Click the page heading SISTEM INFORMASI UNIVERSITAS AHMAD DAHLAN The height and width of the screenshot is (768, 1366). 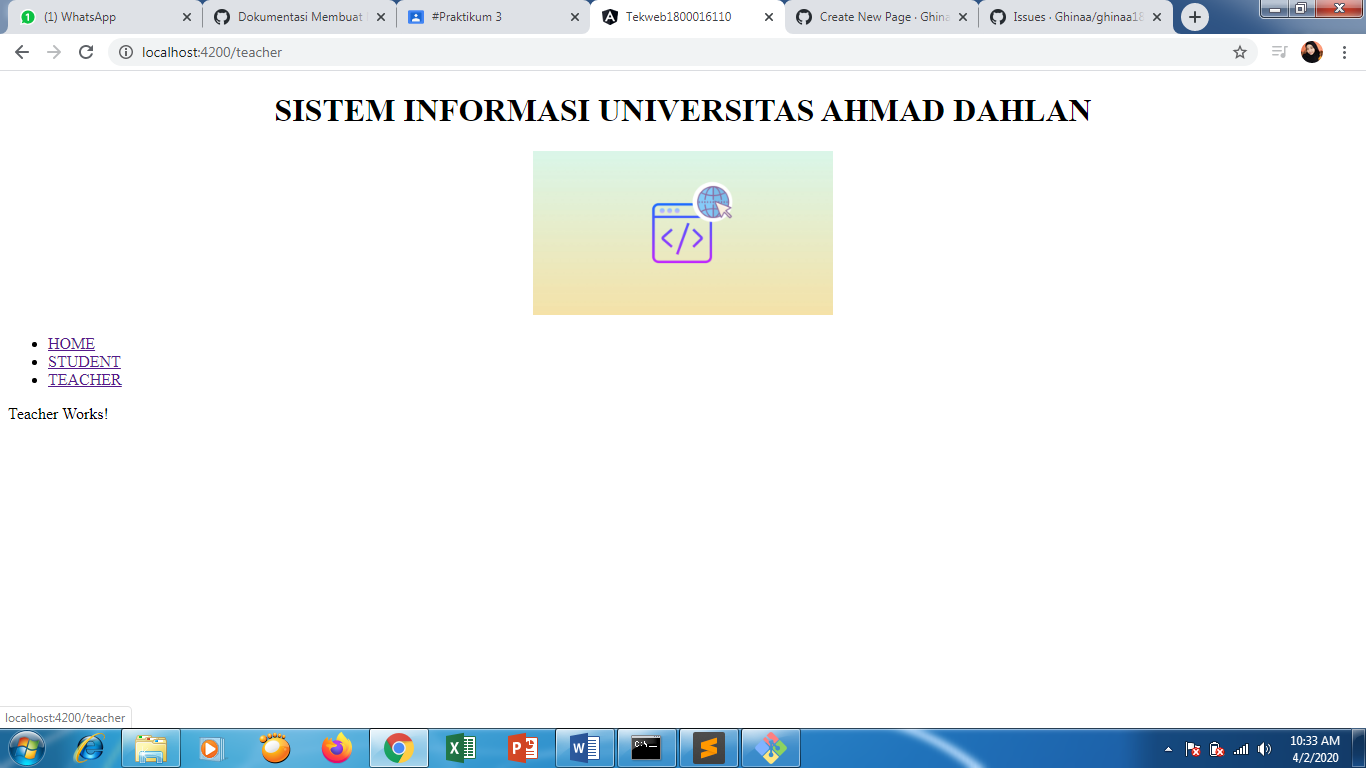click(683, 111)
